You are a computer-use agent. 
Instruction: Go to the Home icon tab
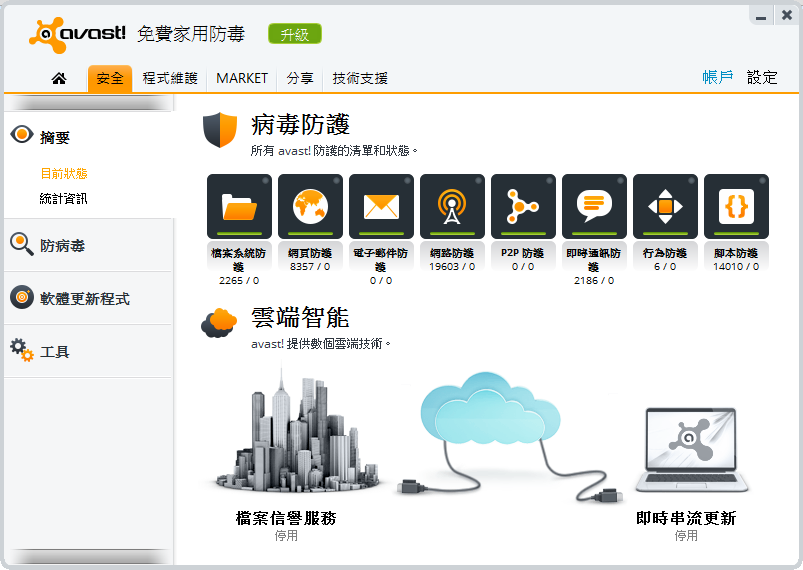59,78
